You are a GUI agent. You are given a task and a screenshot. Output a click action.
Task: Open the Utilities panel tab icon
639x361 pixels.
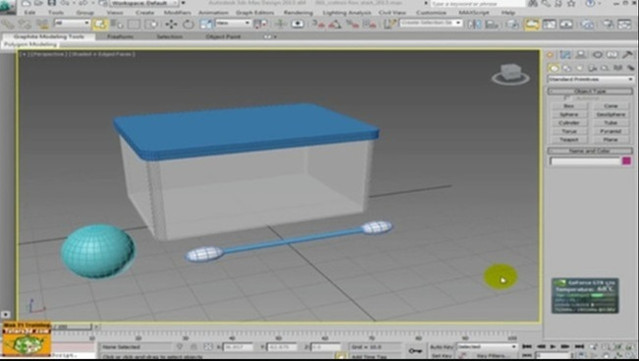(628, 55)
